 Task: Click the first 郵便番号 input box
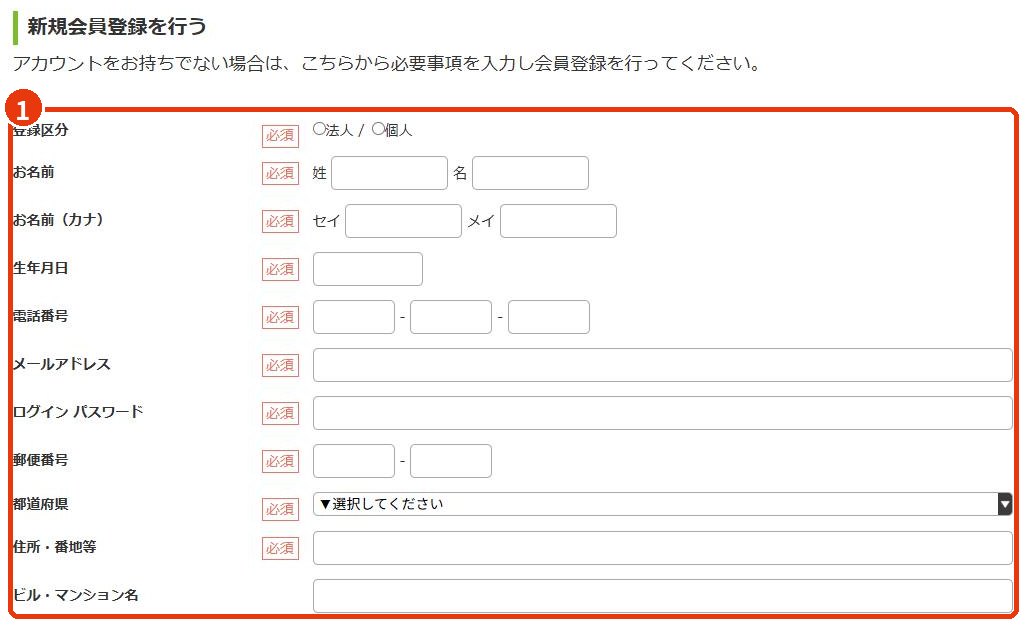(354, 461)
